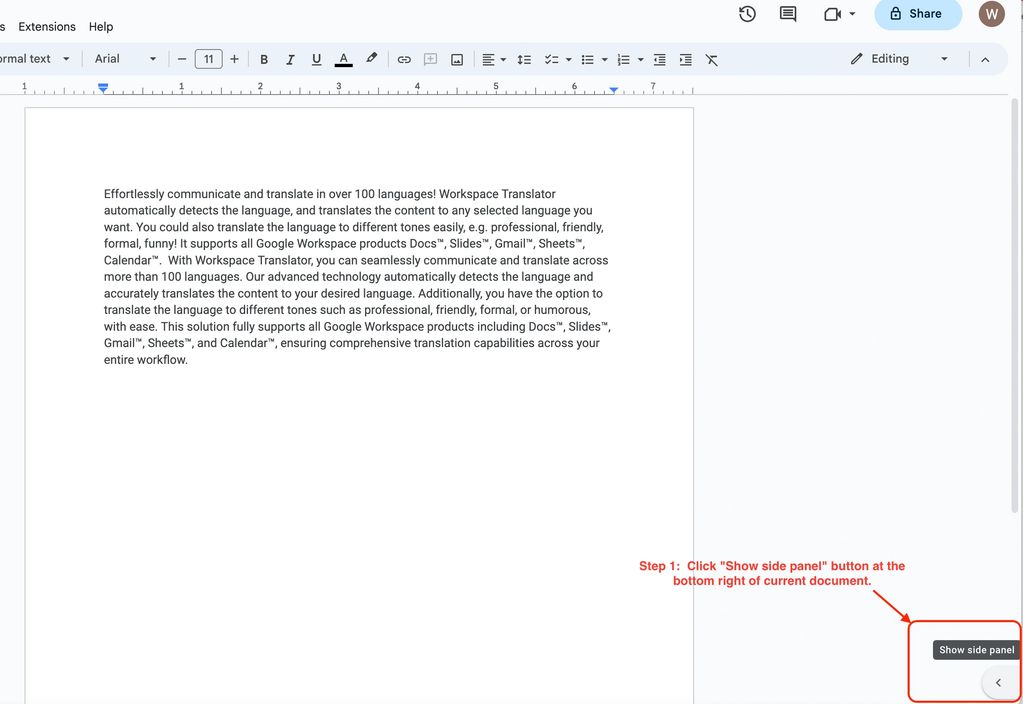Increase font size with plus button
Viewport: 1023px width, 704px height.
[x=234, y=59]
